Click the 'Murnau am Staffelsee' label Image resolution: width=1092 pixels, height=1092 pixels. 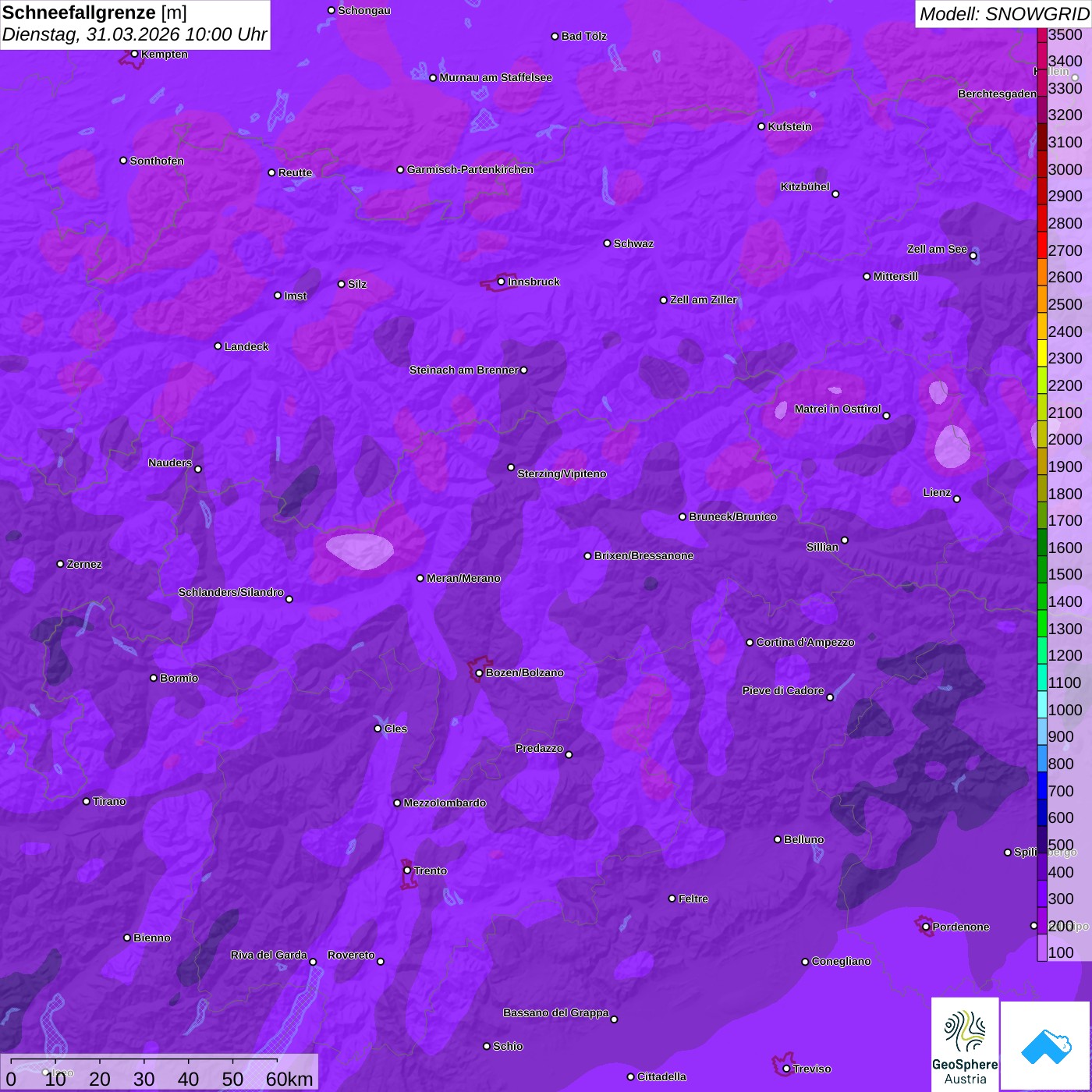click(x=495, y=77)
